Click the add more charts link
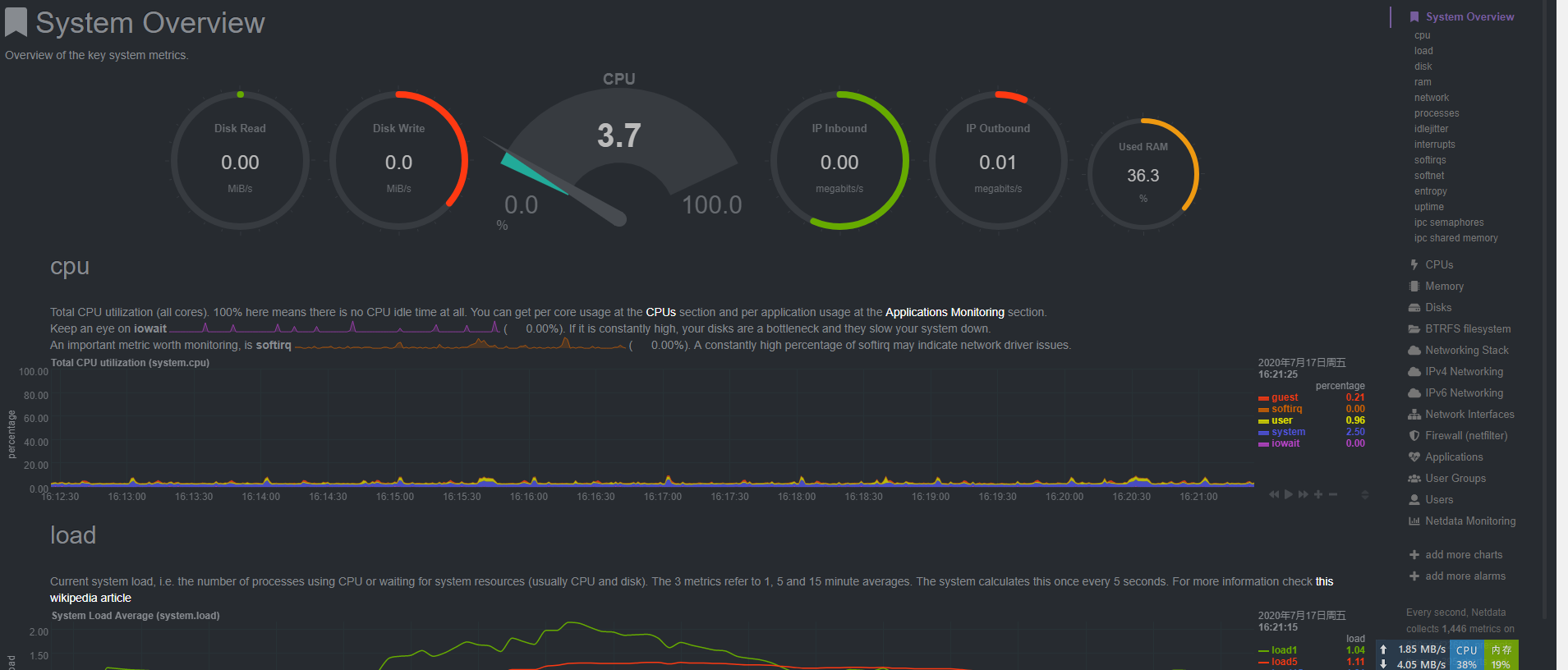 point(1463,555)
